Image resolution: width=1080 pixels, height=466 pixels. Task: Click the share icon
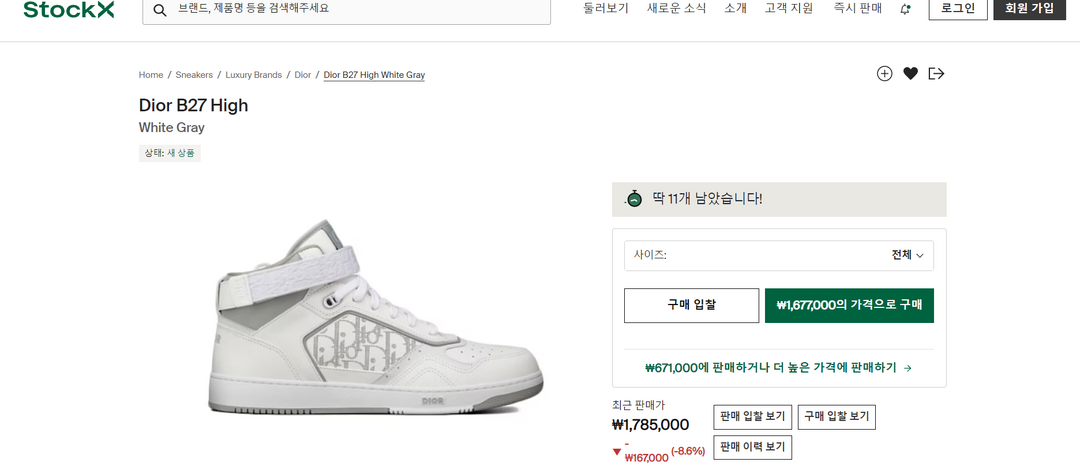[x=936, y=73]
